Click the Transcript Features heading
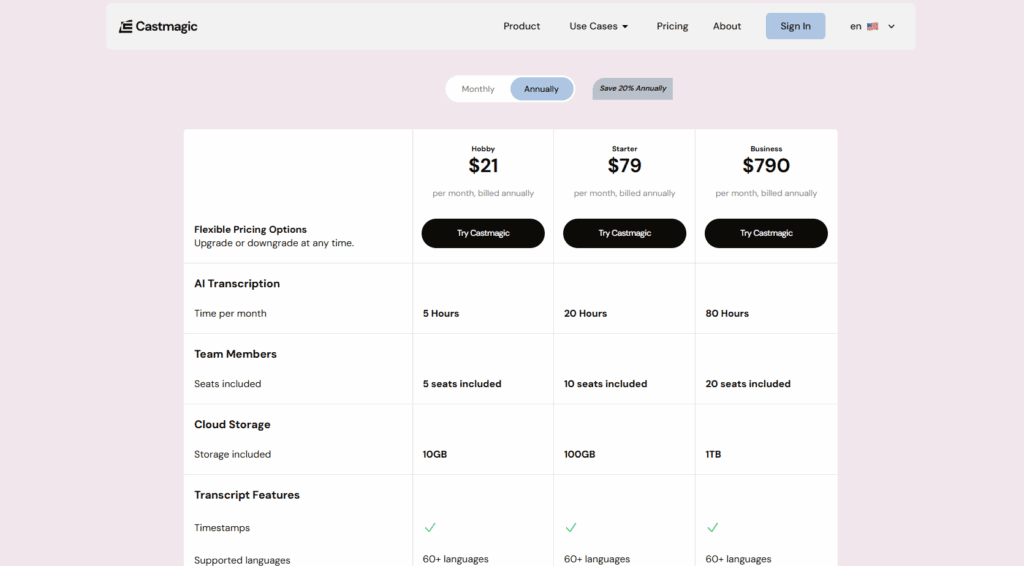Image resolution: width=1024 pixels, height=566 pixels. click(x=247, y=495)
